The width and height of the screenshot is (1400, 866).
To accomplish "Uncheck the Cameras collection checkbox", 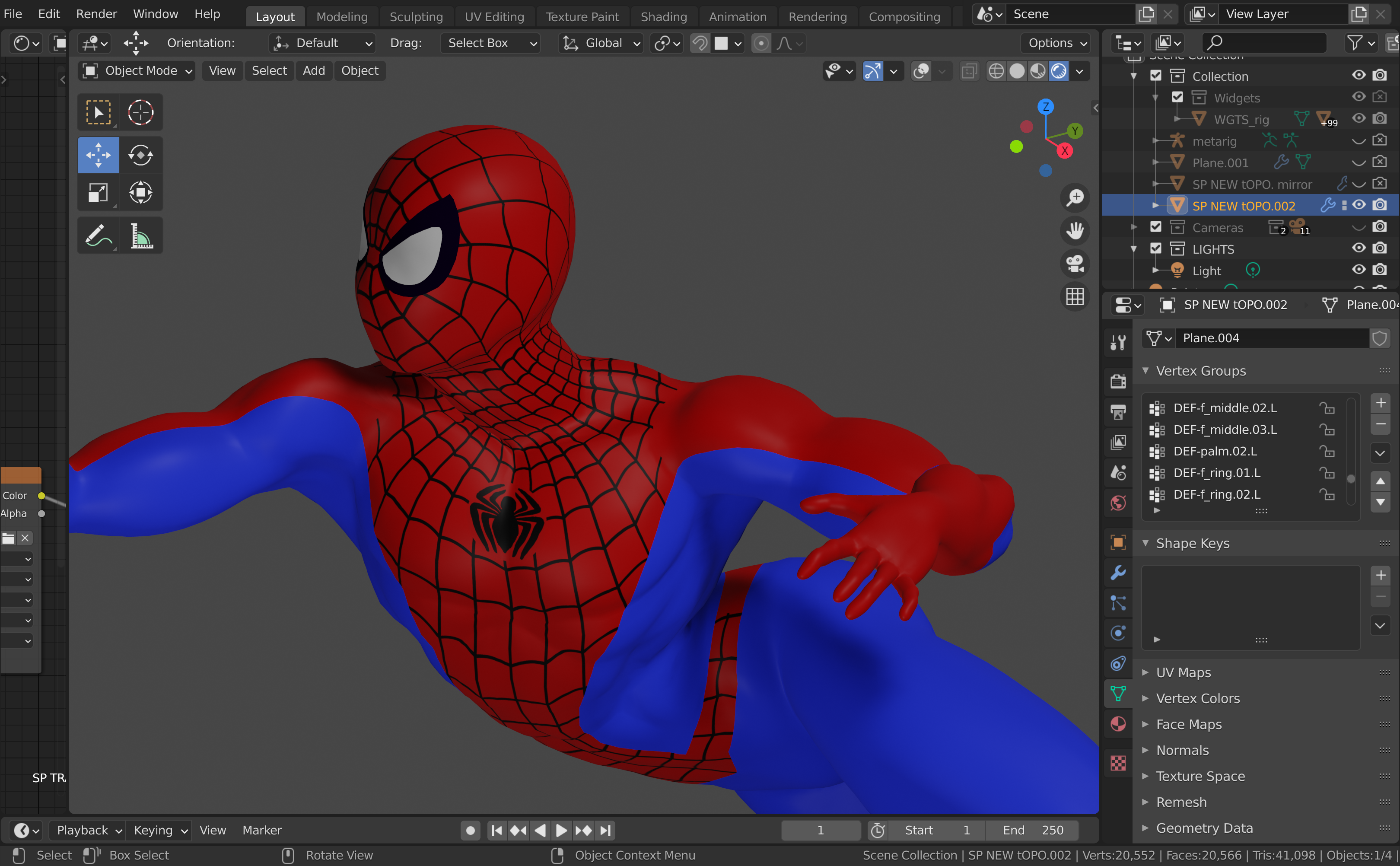I will (1155, 227).
